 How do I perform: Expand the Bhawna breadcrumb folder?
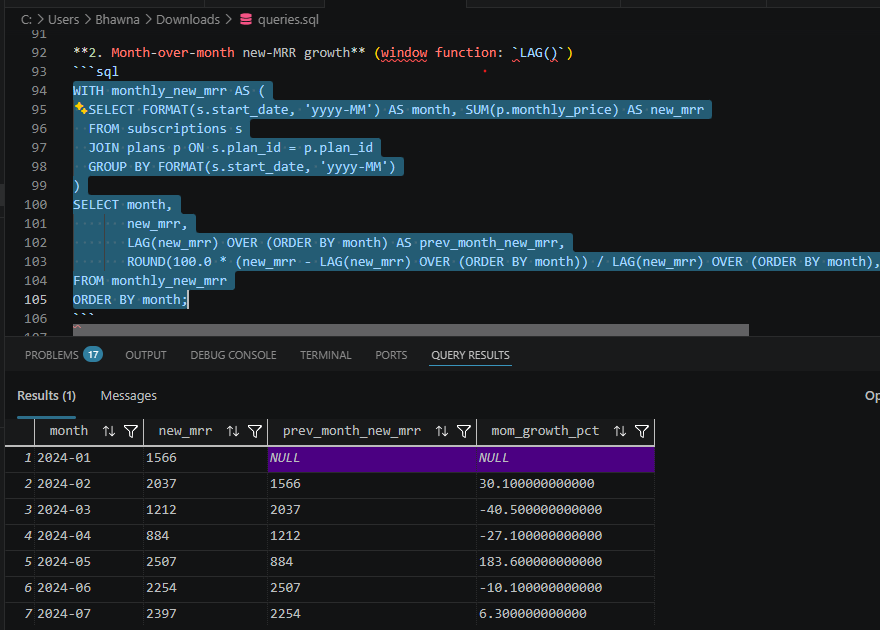117,20
